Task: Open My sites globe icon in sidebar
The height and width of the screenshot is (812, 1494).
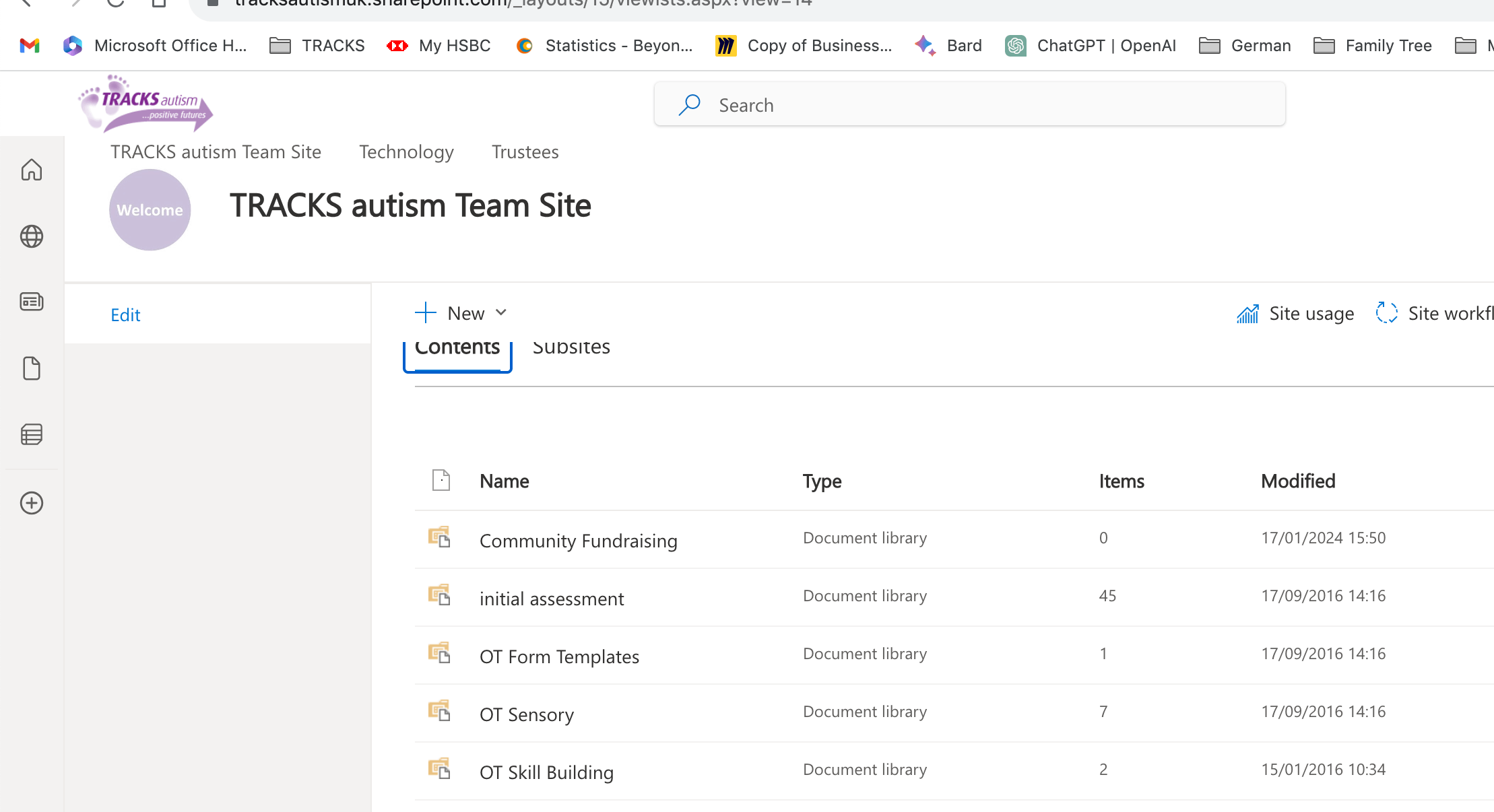Action: [32, 236]
